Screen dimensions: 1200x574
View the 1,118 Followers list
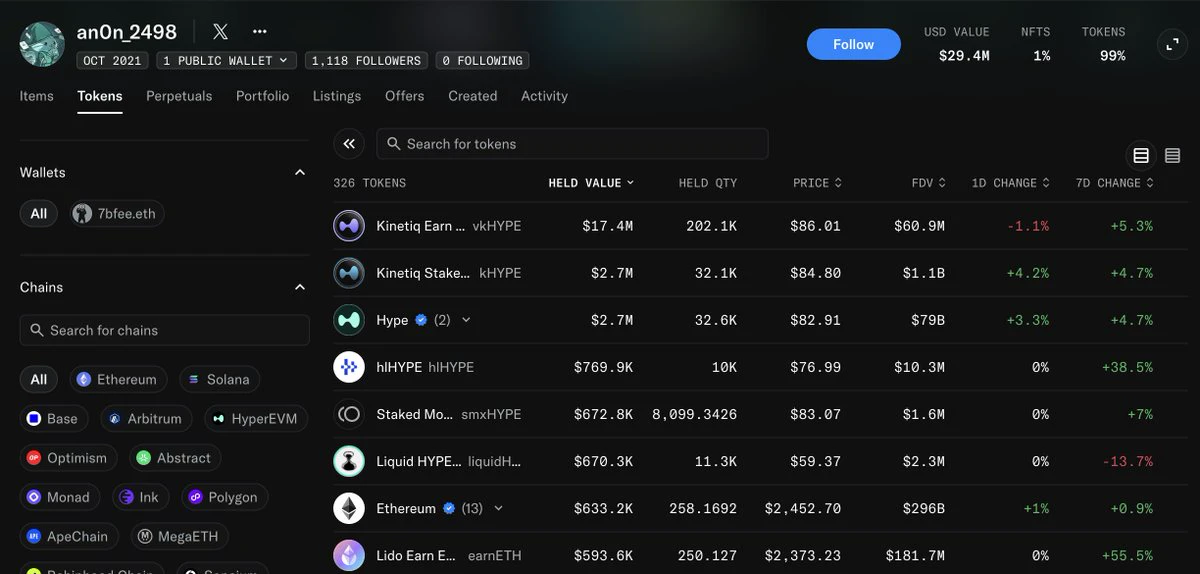(x=366, y=61)
